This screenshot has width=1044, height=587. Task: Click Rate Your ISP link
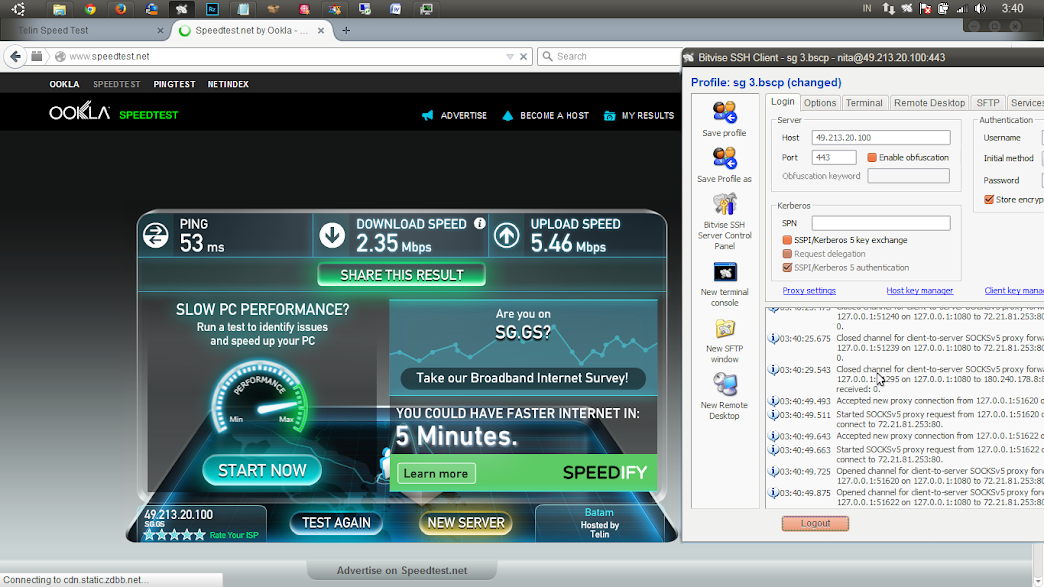click(x=234, y=535)
